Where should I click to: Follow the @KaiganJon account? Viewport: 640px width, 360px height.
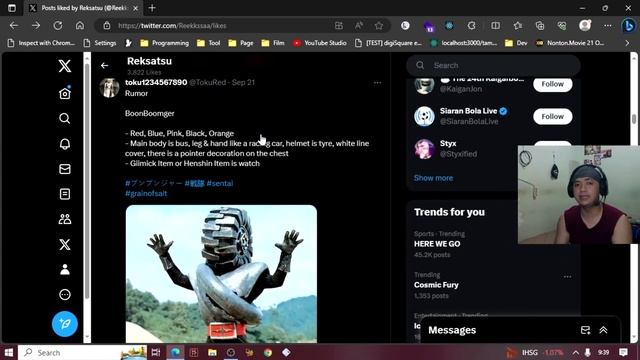click(552, 84)
